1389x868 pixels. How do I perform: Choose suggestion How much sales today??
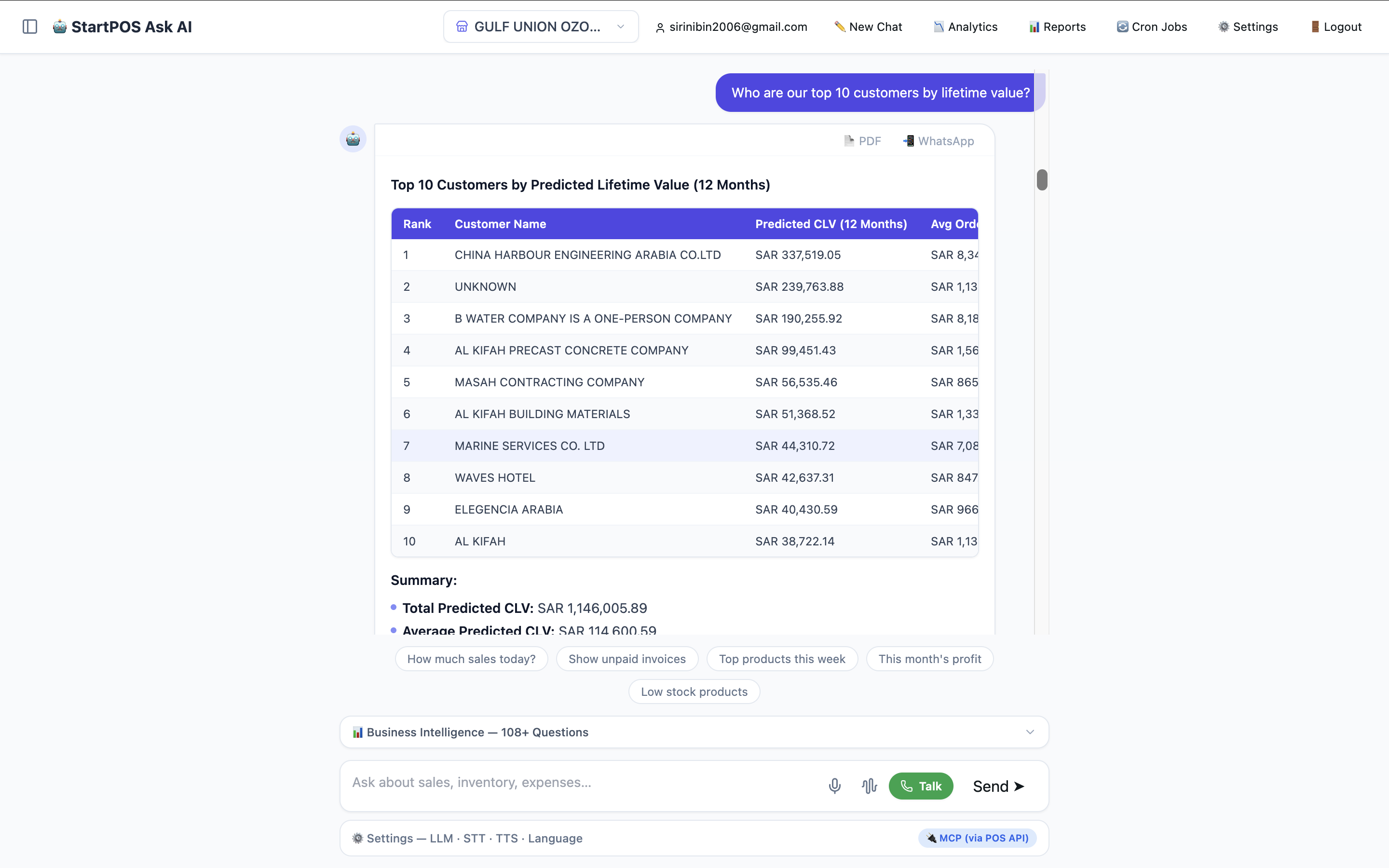point(471,659)
